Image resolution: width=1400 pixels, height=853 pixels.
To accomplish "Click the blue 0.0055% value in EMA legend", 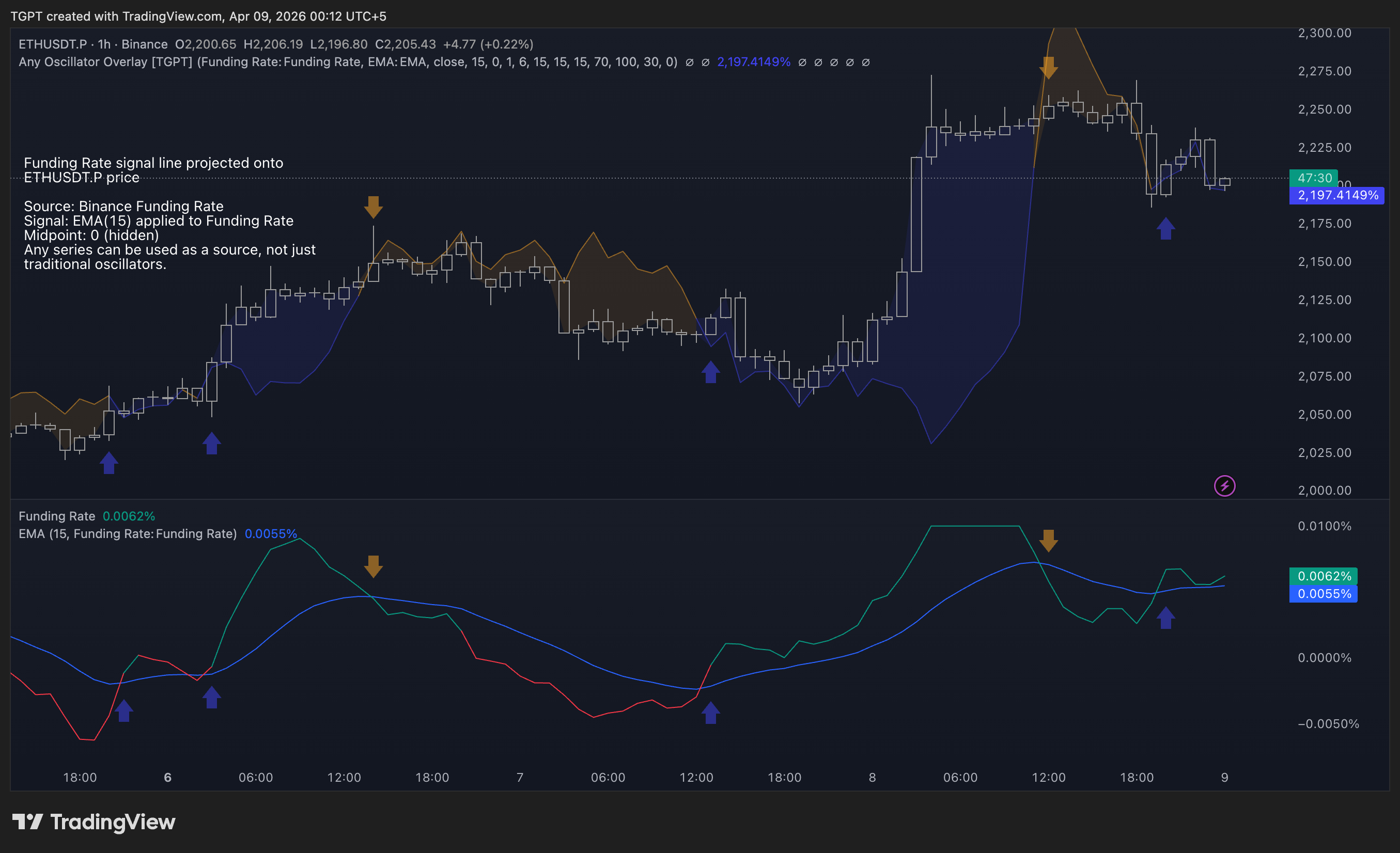I will [x=271, y=534].
